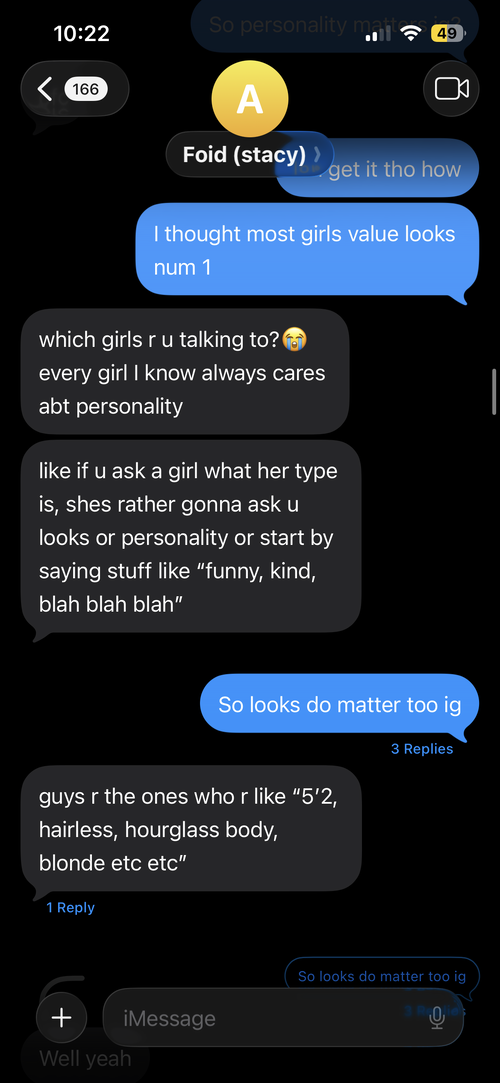Click the conversation scrollbar indicator
500x1083 pixels.
tap(494, 392)
